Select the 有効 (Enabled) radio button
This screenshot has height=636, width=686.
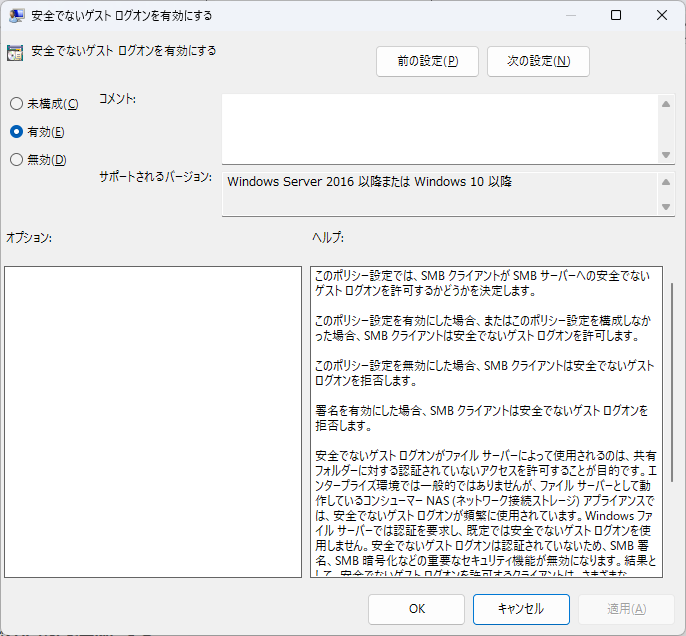click(x=16, y=131)
